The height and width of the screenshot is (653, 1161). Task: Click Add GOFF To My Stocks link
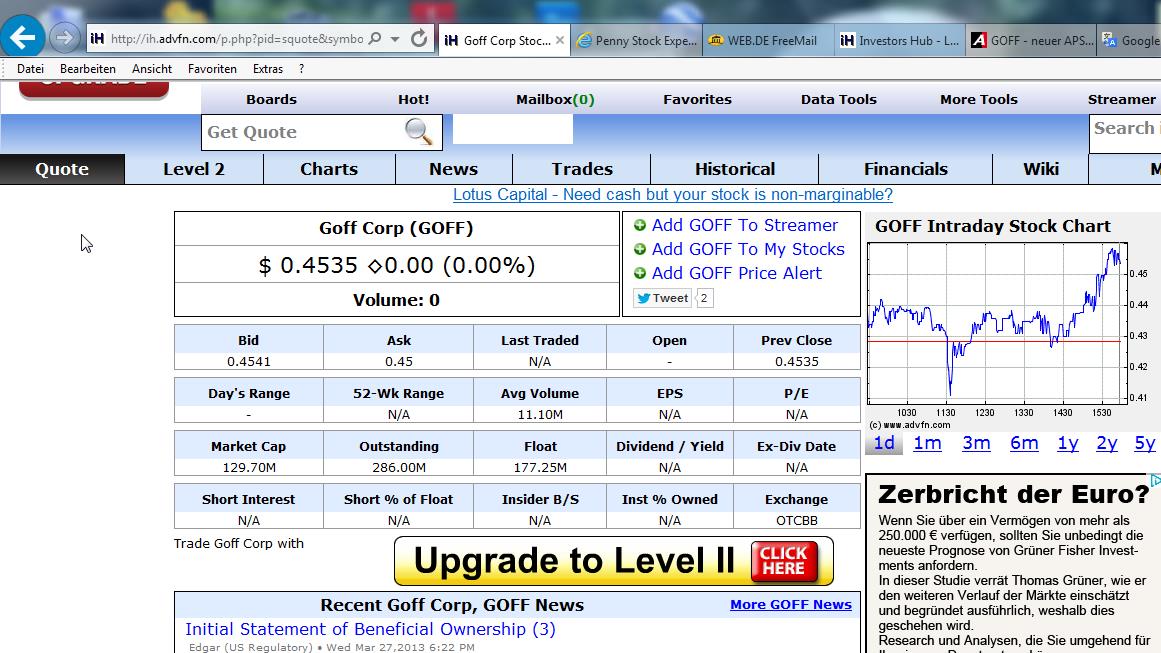pos(748,250)
